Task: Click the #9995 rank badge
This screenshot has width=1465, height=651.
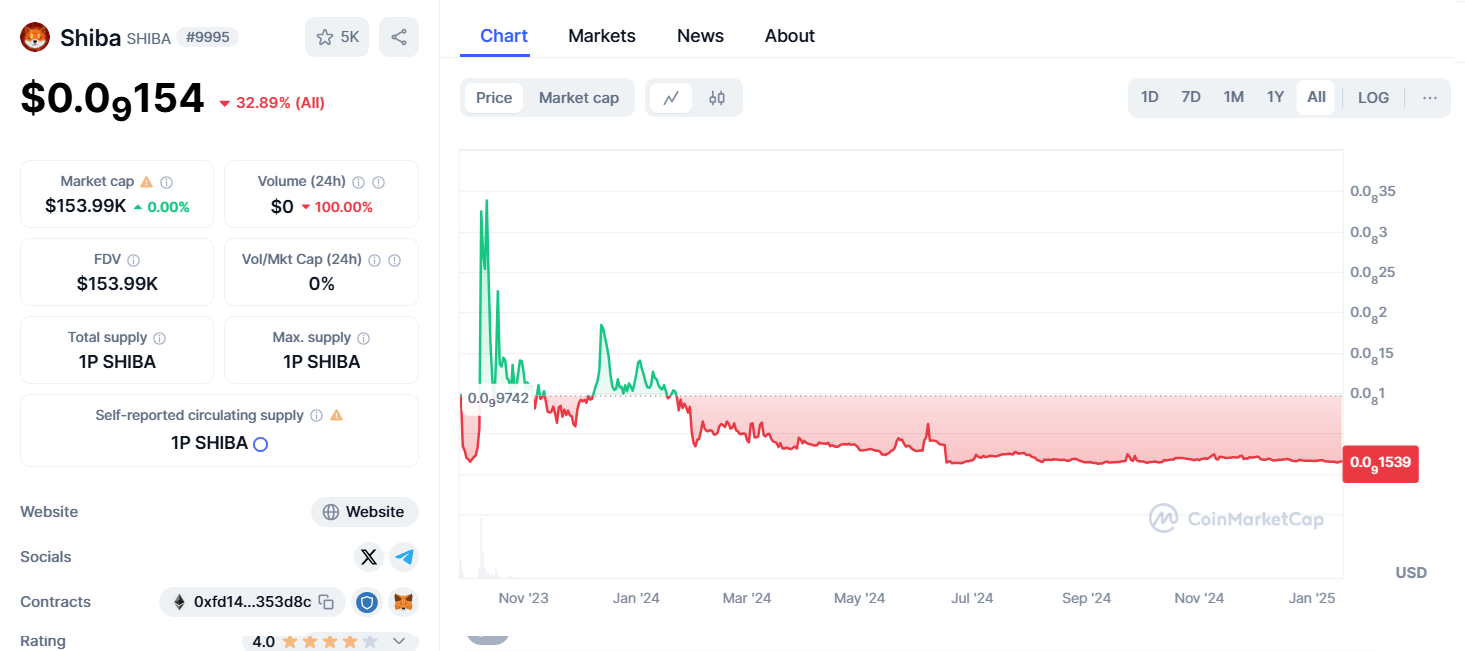Action: point(208,37)
